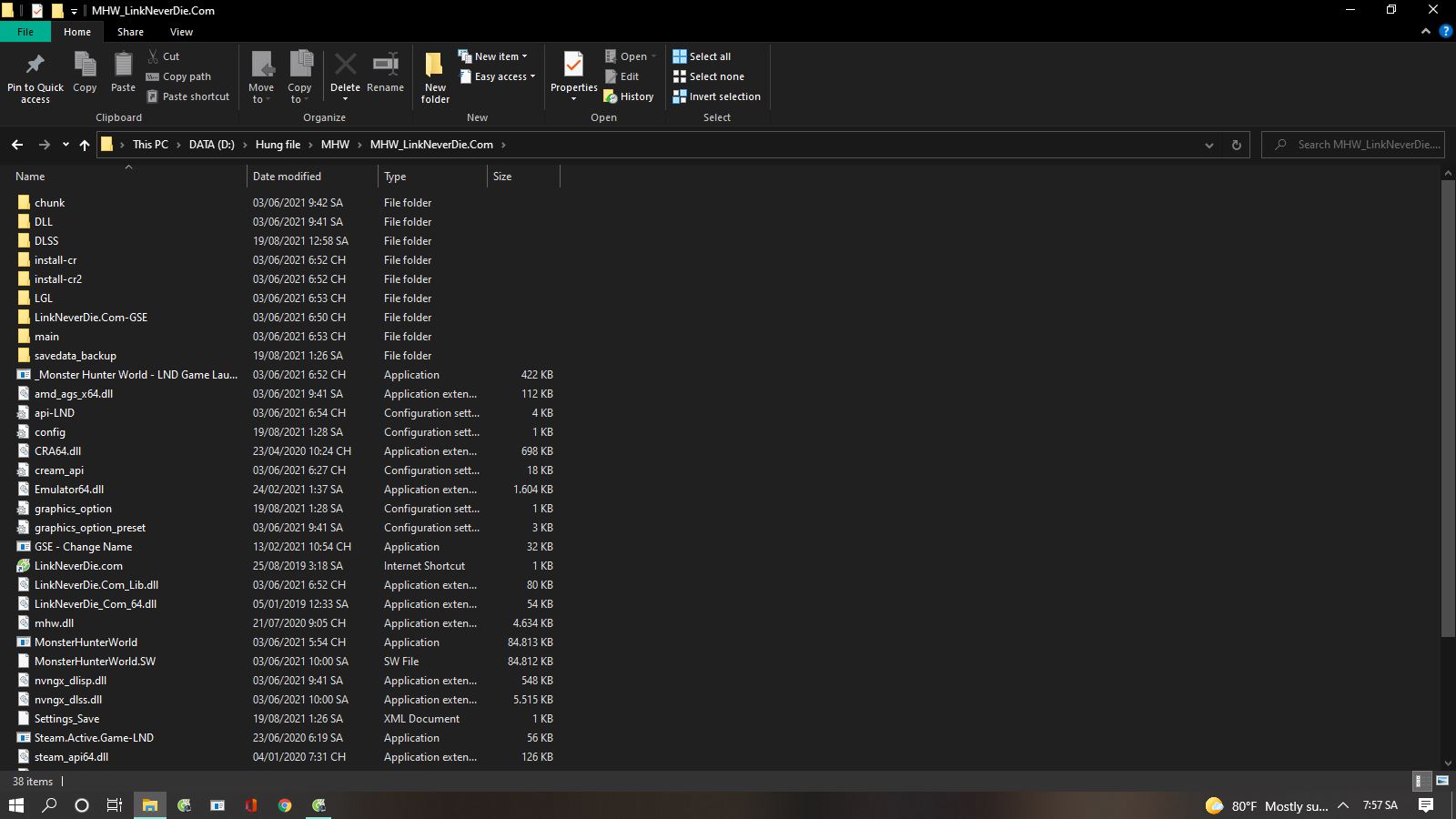Click Copy path in Clipboard group
1456x819 pixels.
[x=178, y=76]
